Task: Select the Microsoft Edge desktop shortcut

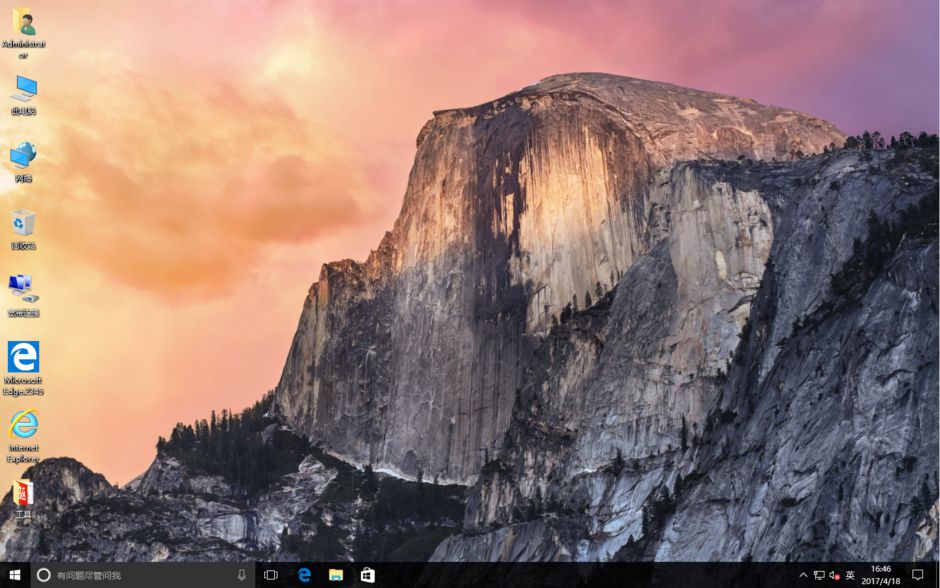Action: click(23, 368)
